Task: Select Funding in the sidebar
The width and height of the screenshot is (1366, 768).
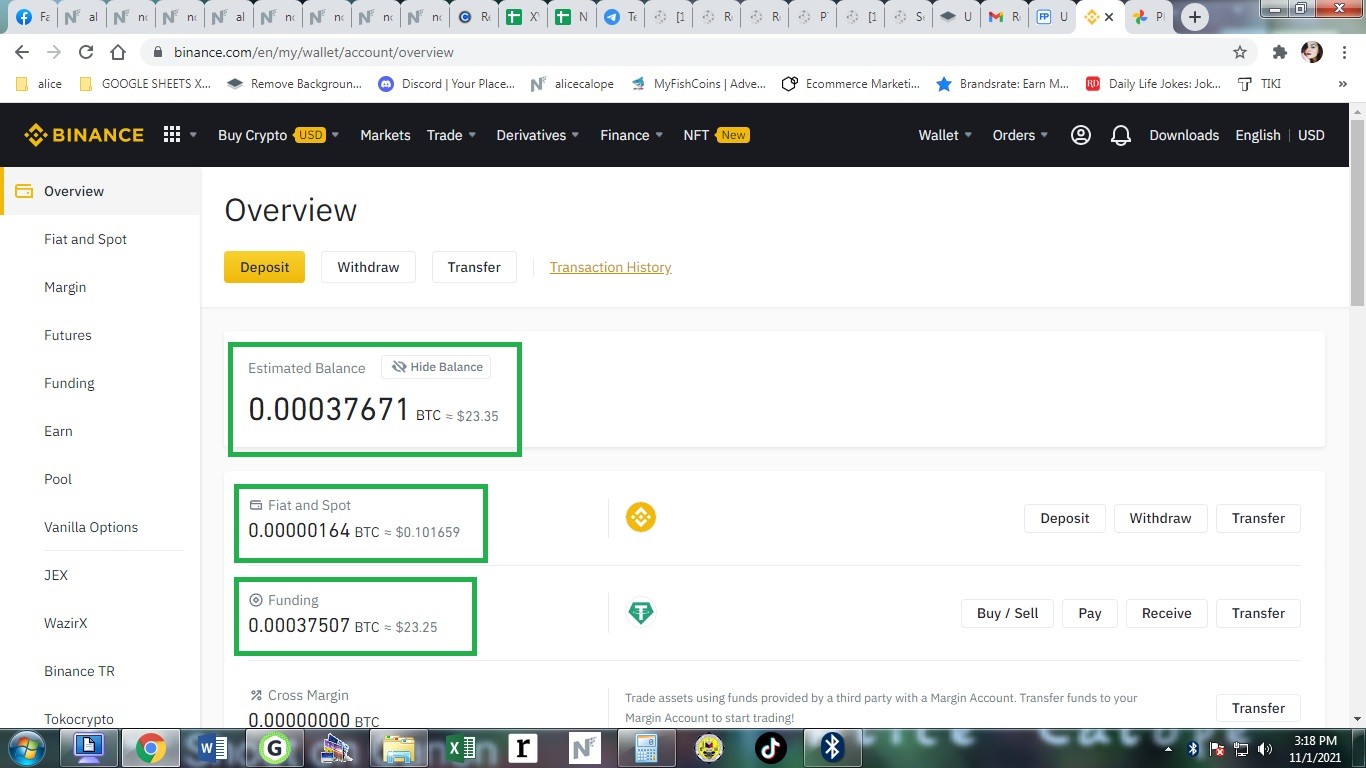Action: pyautogui.click(x=69, y=383)
